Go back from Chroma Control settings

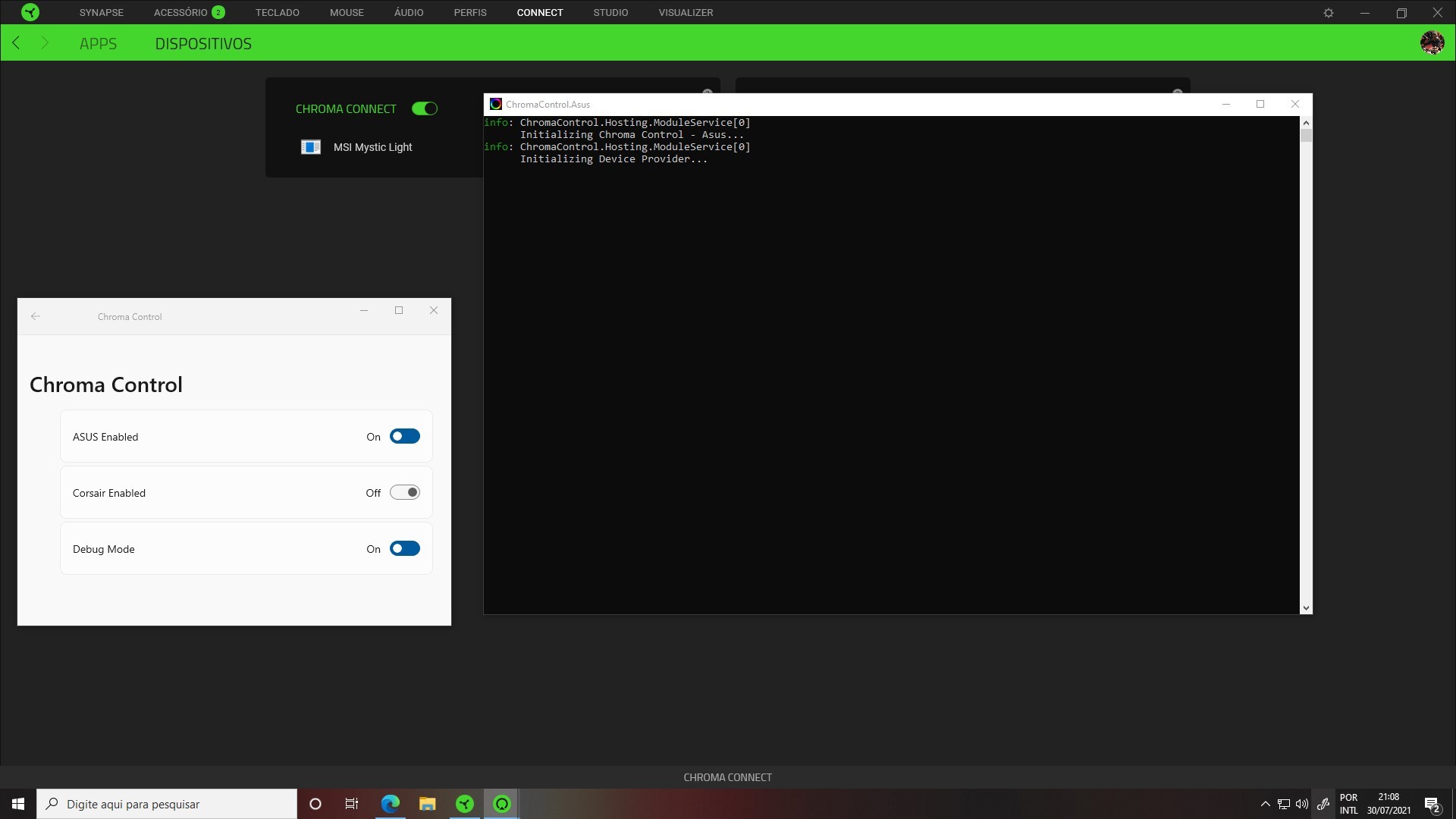pyautogui.click(x=36, y=316)
